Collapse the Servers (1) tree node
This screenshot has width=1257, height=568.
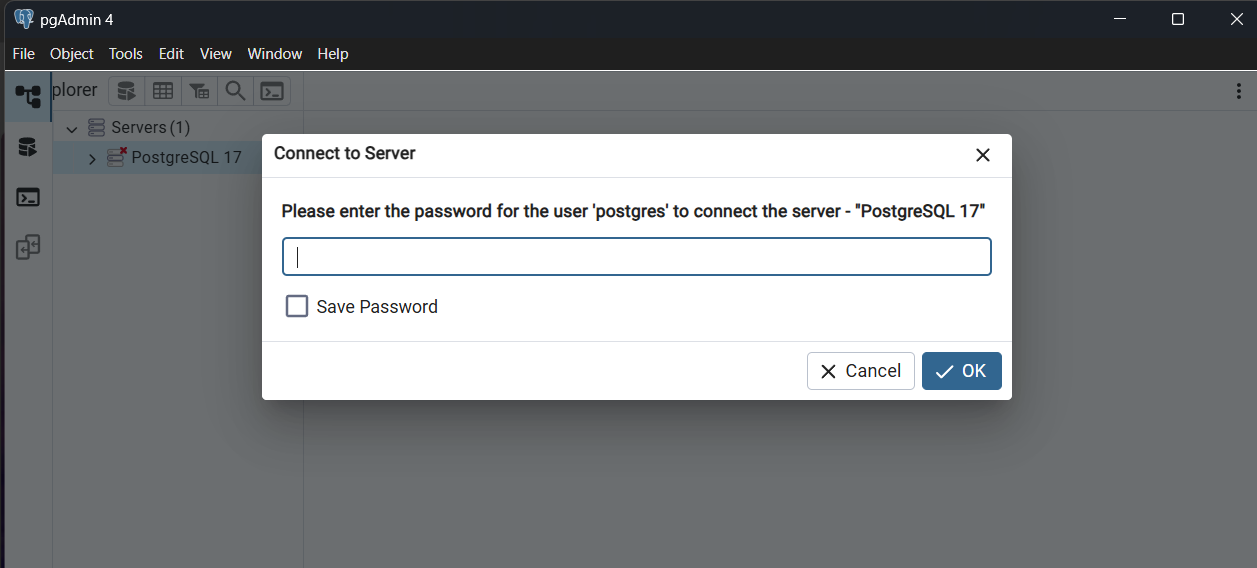[72, 129]
